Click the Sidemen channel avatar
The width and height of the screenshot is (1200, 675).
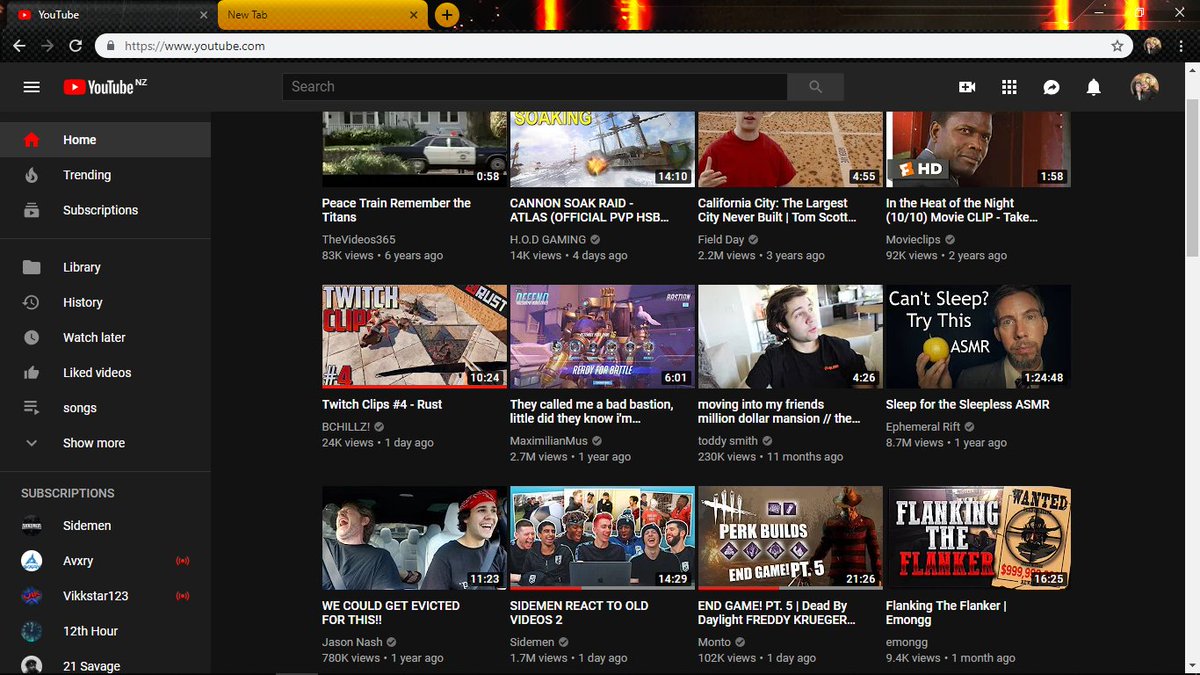tap(32, 526)
